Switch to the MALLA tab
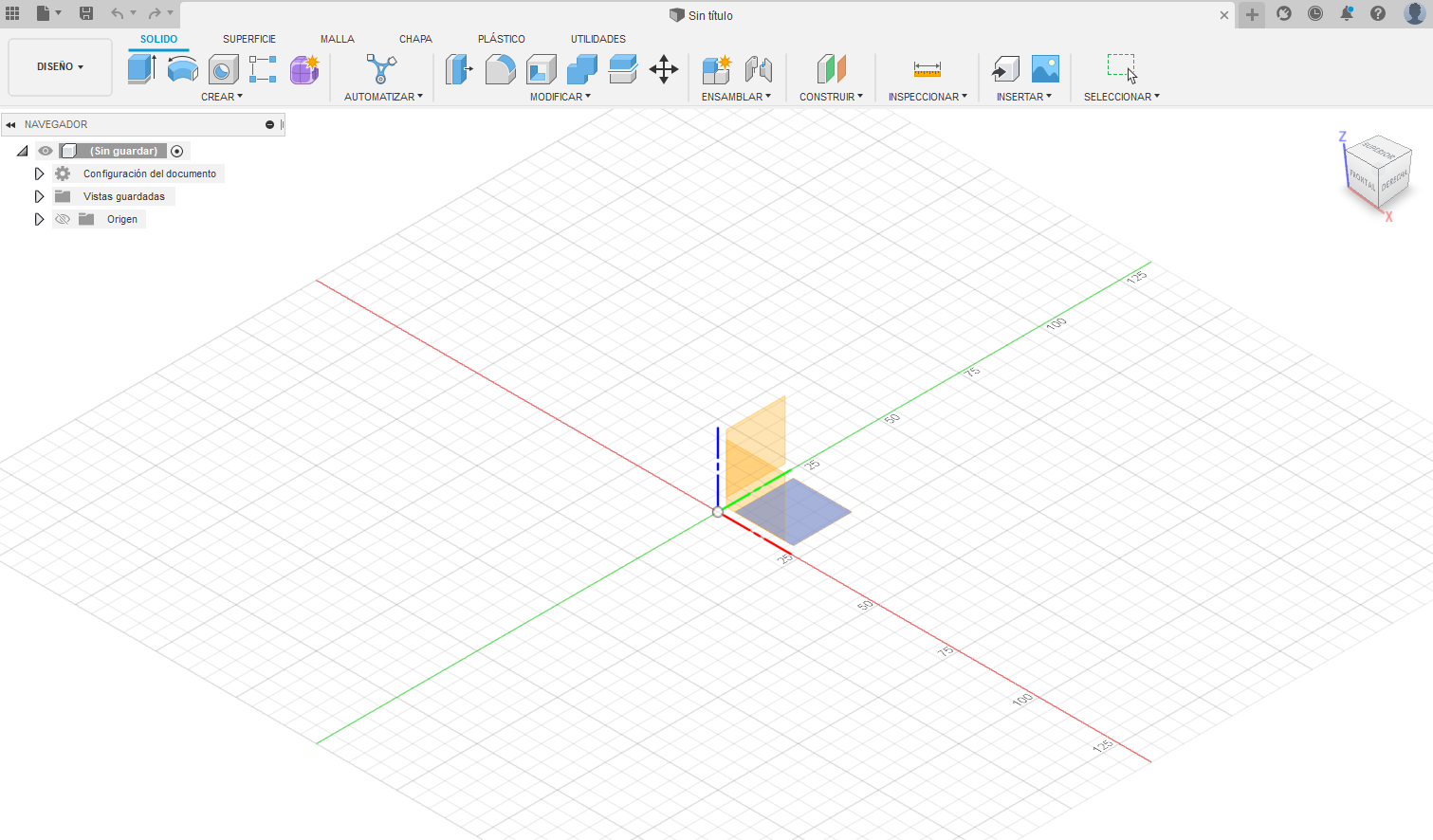Image resolution: width=1433 pixels, height=840 pixels. click(x=337, y=39)
